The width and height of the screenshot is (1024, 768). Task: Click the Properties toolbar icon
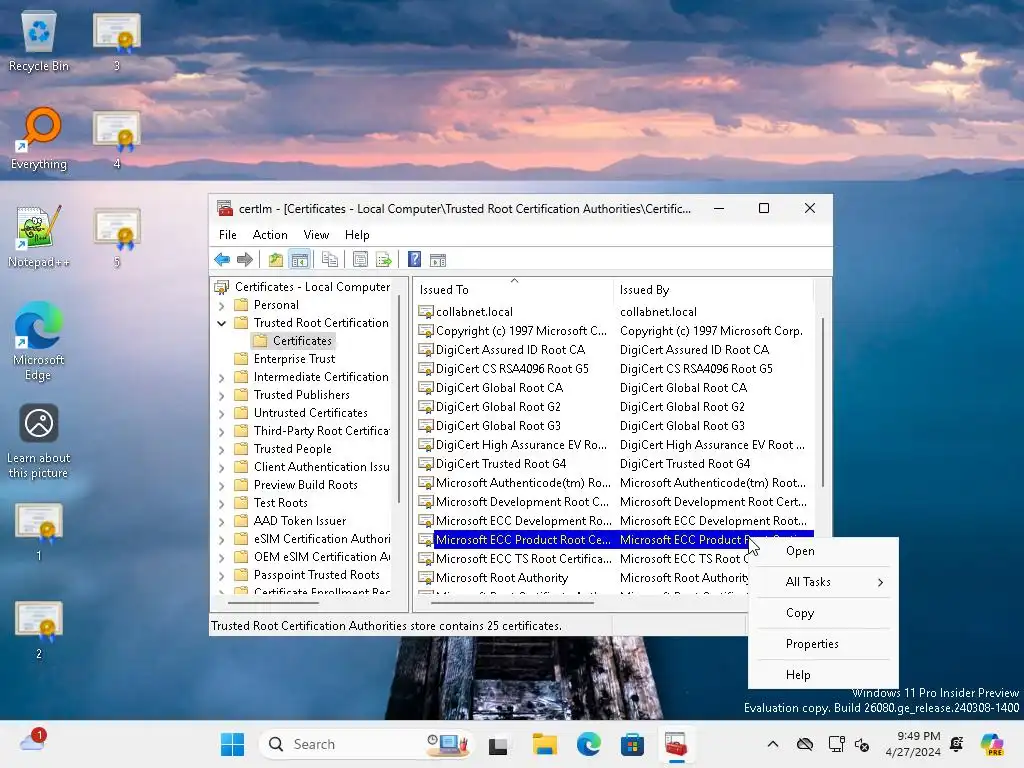pos(360,260)
